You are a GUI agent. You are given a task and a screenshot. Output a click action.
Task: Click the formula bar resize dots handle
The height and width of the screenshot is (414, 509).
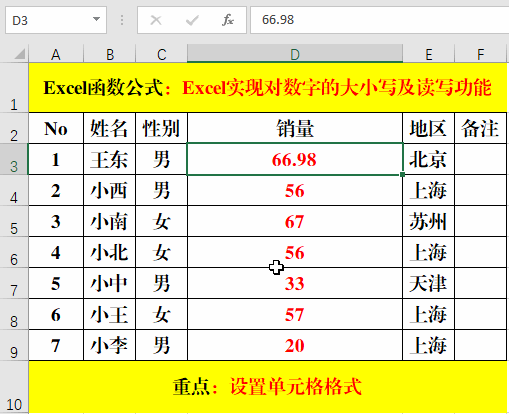pyautogui.click(x=122, y=20)
